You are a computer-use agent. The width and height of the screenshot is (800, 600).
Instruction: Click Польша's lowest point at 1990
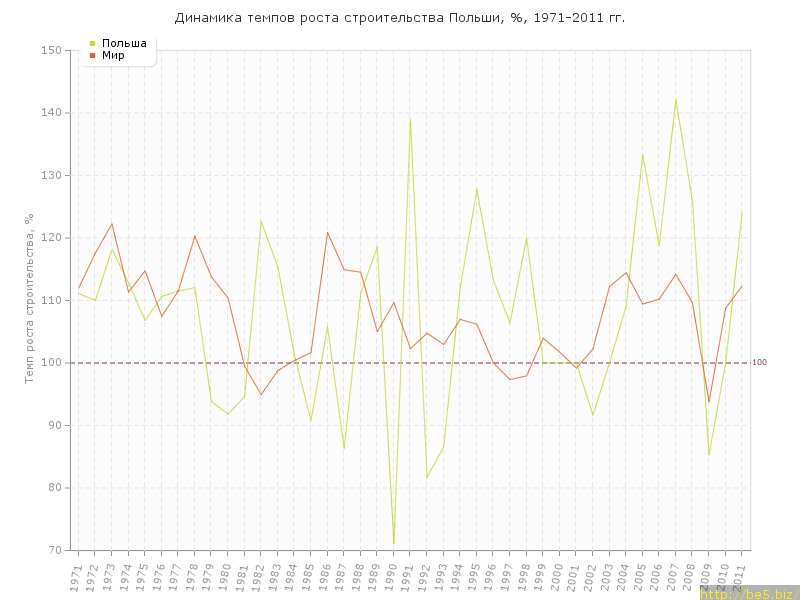click(393, 543)
